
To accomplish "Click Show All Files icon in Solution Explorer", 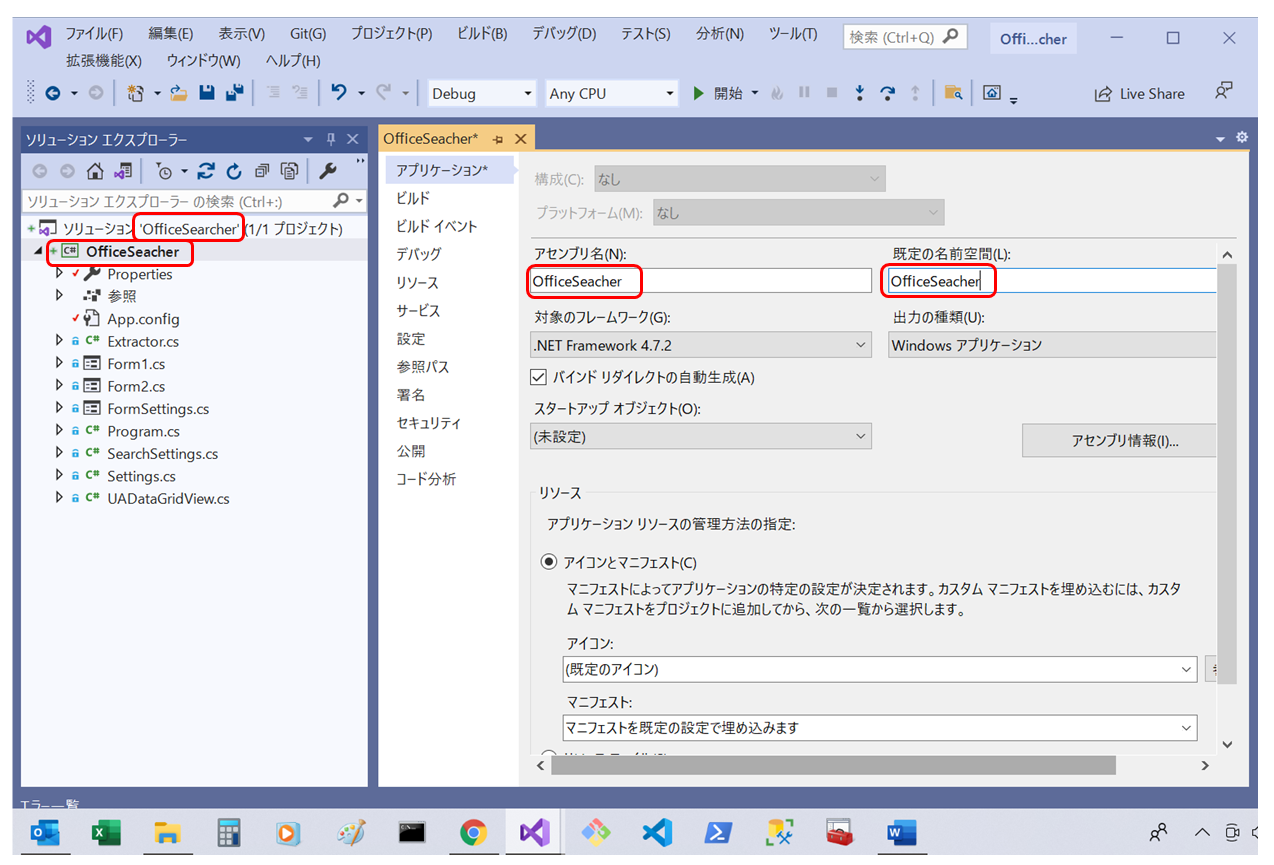I will (x=289, y=171).
